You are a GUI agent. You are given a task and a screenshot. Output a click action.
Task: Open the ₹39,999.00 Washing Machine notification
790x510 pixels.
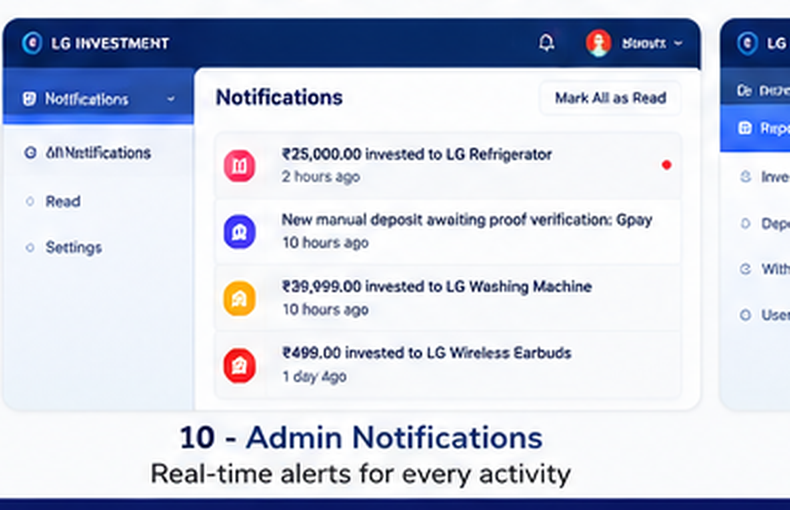[x=448, y=298]
